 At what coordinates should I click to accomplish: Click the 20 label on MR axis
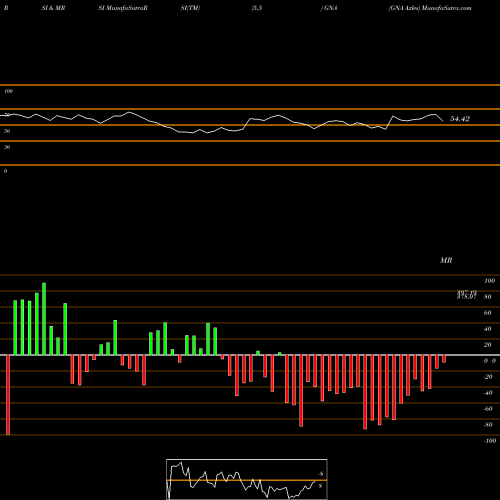point(487,345)
